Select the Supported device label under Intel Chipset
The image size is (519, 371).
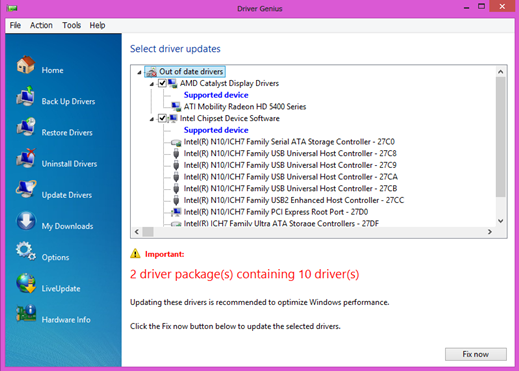point(216,130)
